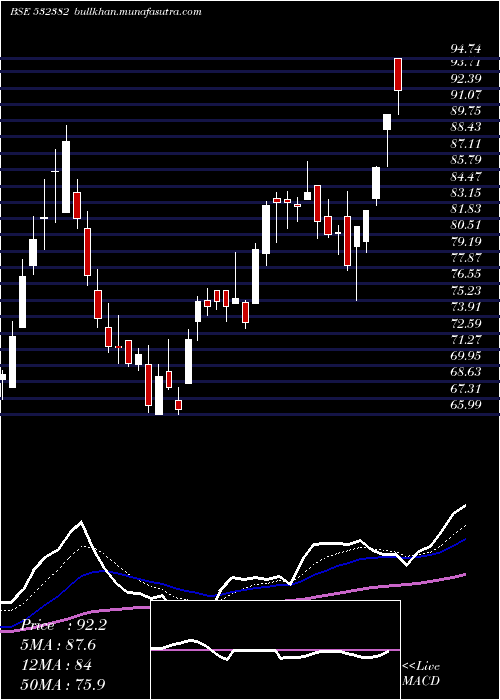Click the 67.31 price axis label
Image resolution: width=500 pixels, height=700 pixels.
466,388
